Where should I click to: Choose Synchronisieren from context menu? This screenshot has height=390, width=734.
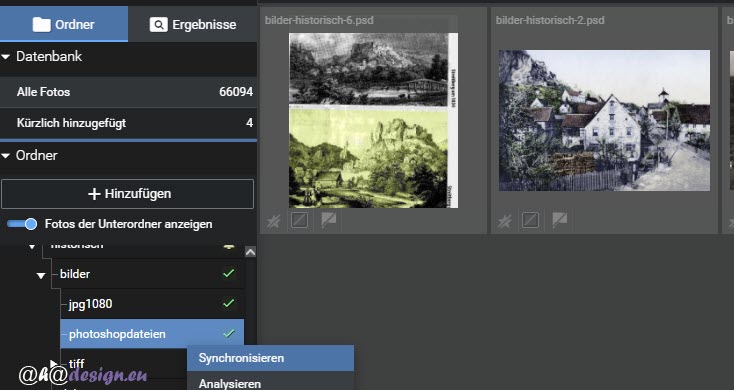point(271,358)
